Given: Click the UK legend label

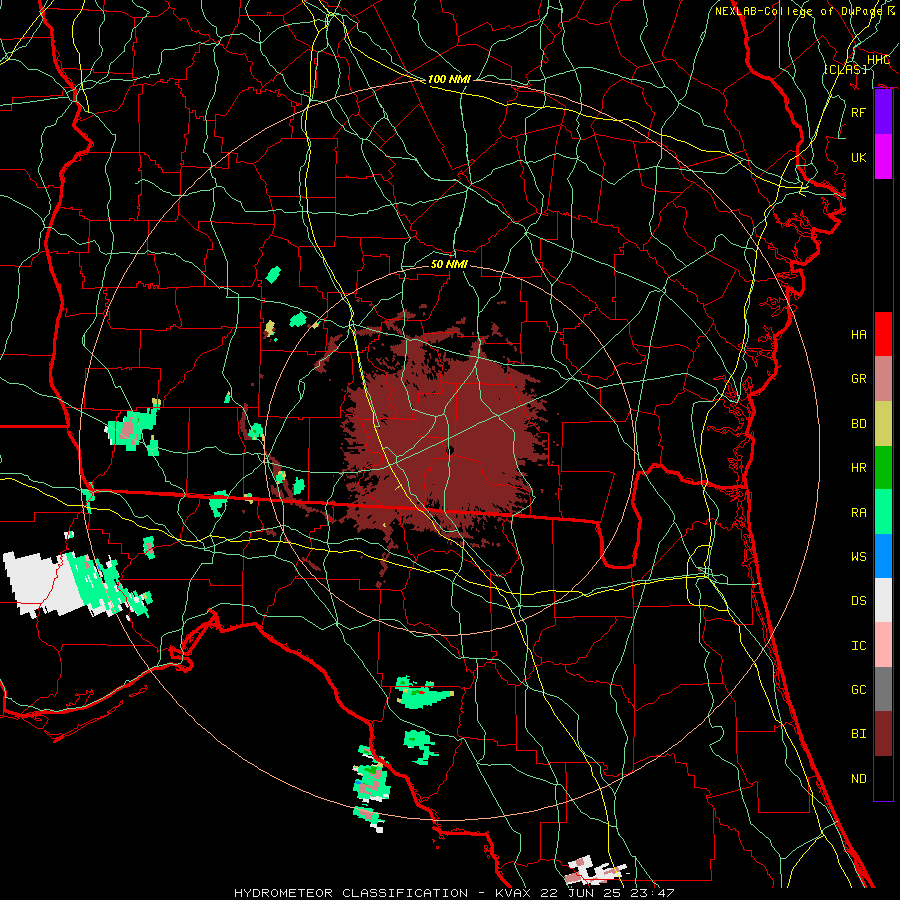Looking at the screenshot, I should 858,157.
